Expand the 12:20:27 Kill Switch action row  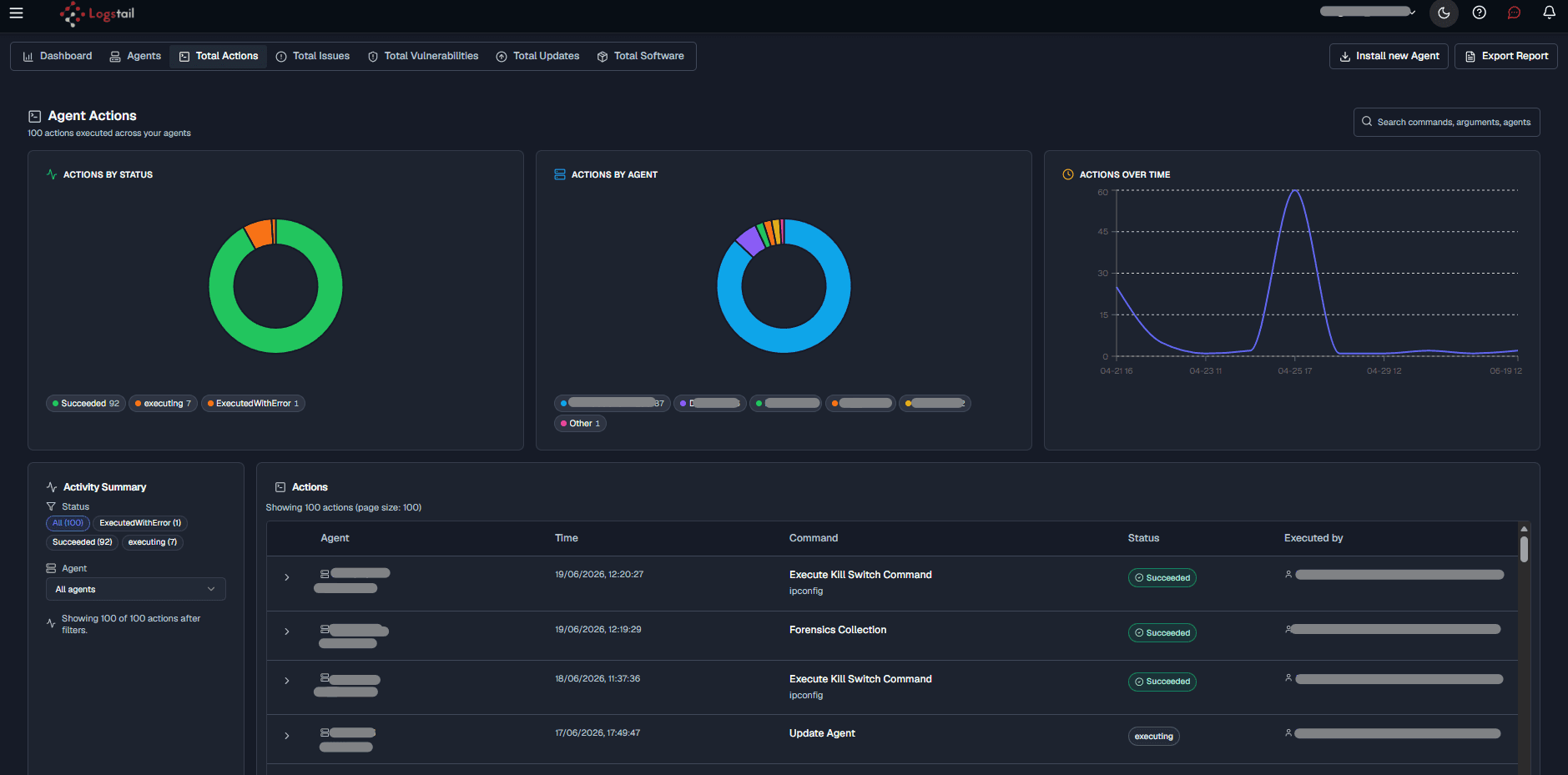pyautogui.click(x=286, y=577)
